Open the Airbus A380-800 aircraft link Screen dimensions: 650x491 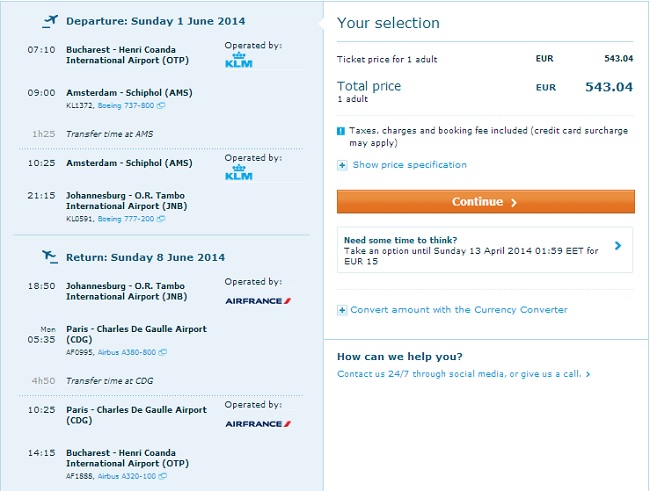click(127, 352)
